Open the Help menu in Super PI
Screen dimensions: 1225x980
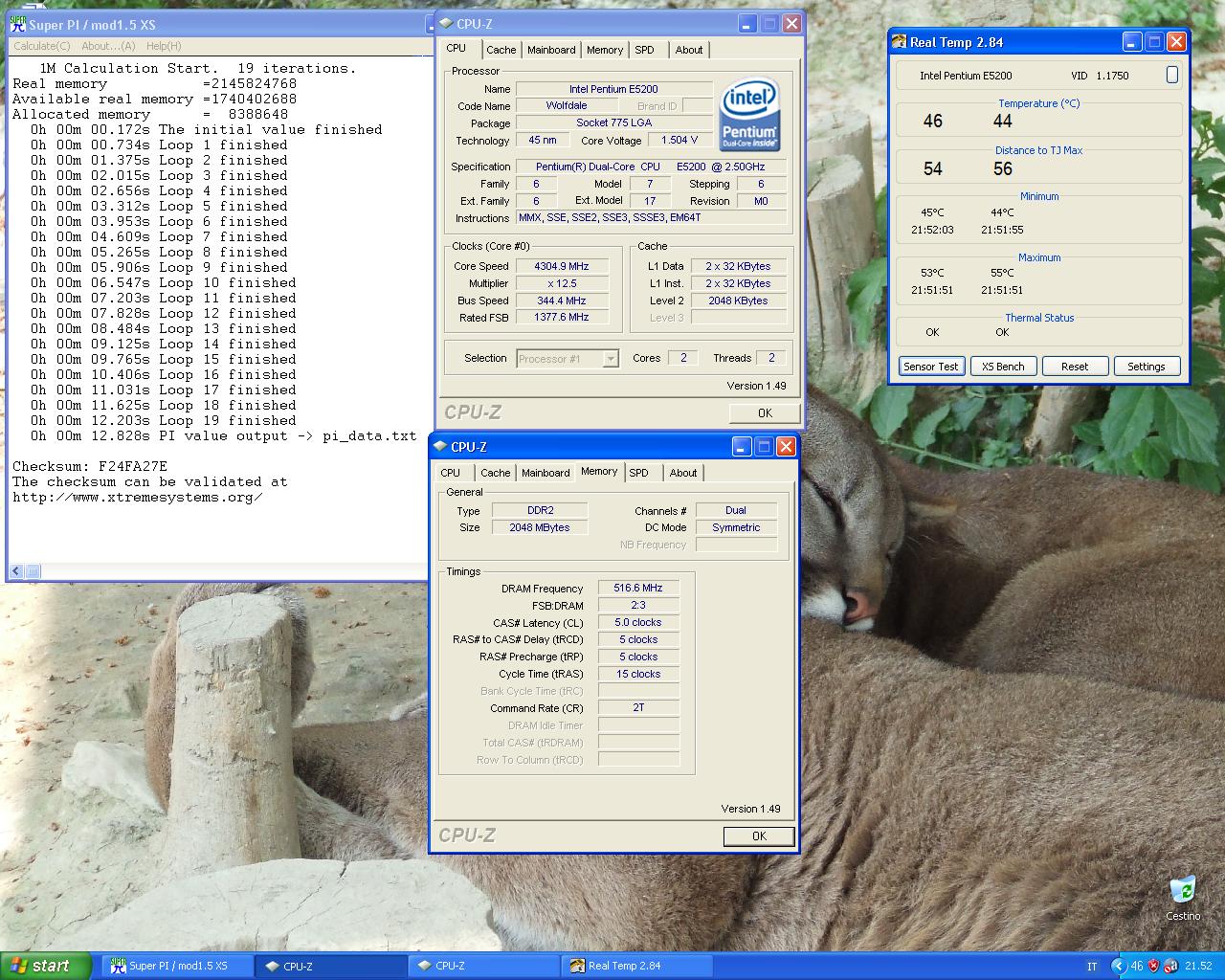[163, 46]
